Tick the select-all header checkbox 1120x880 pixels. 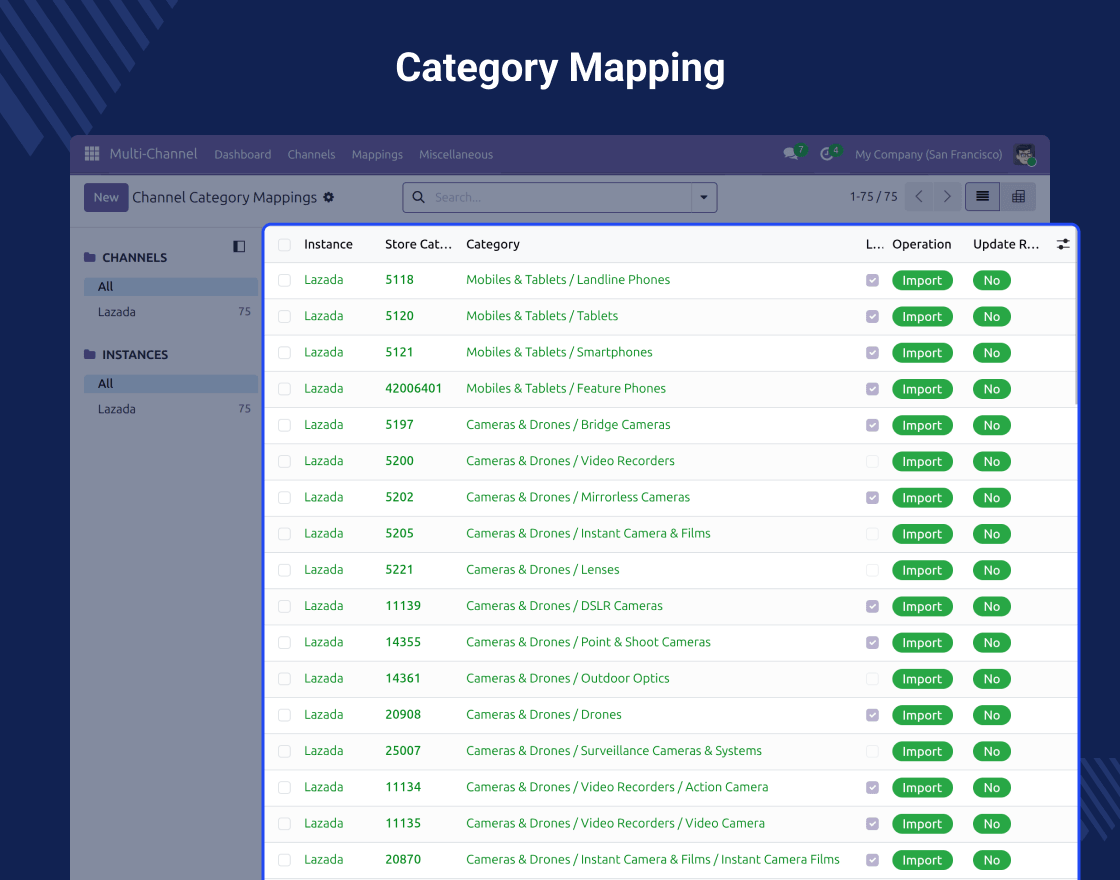tap(284, 245)
